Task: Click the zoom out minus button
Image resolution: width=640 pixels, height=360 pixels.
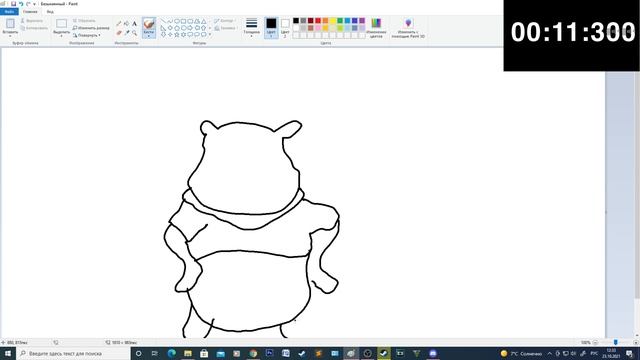Action: tap(595, 342)
